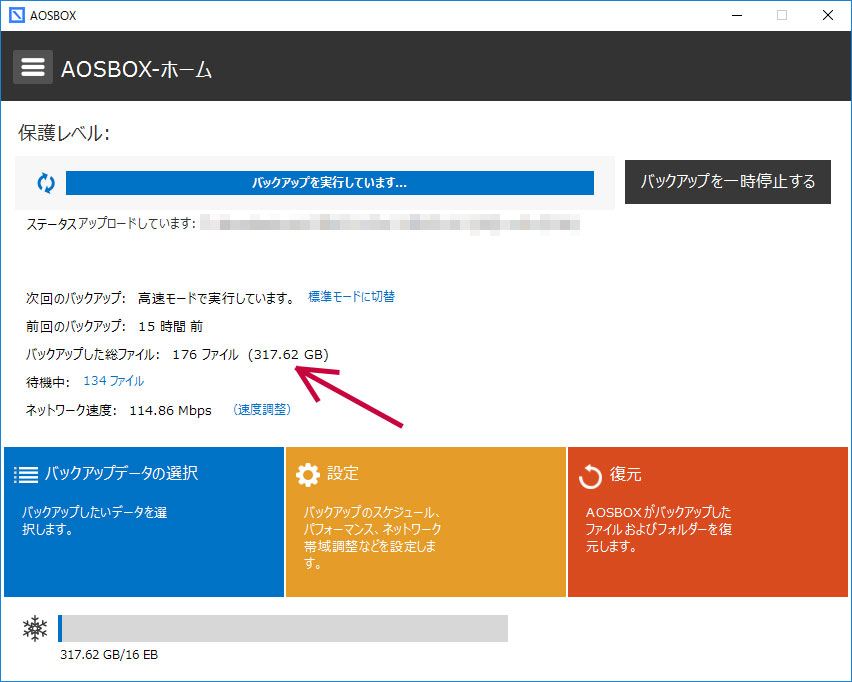
Task: Click the storage usage bar
Action: coord(283,628)
